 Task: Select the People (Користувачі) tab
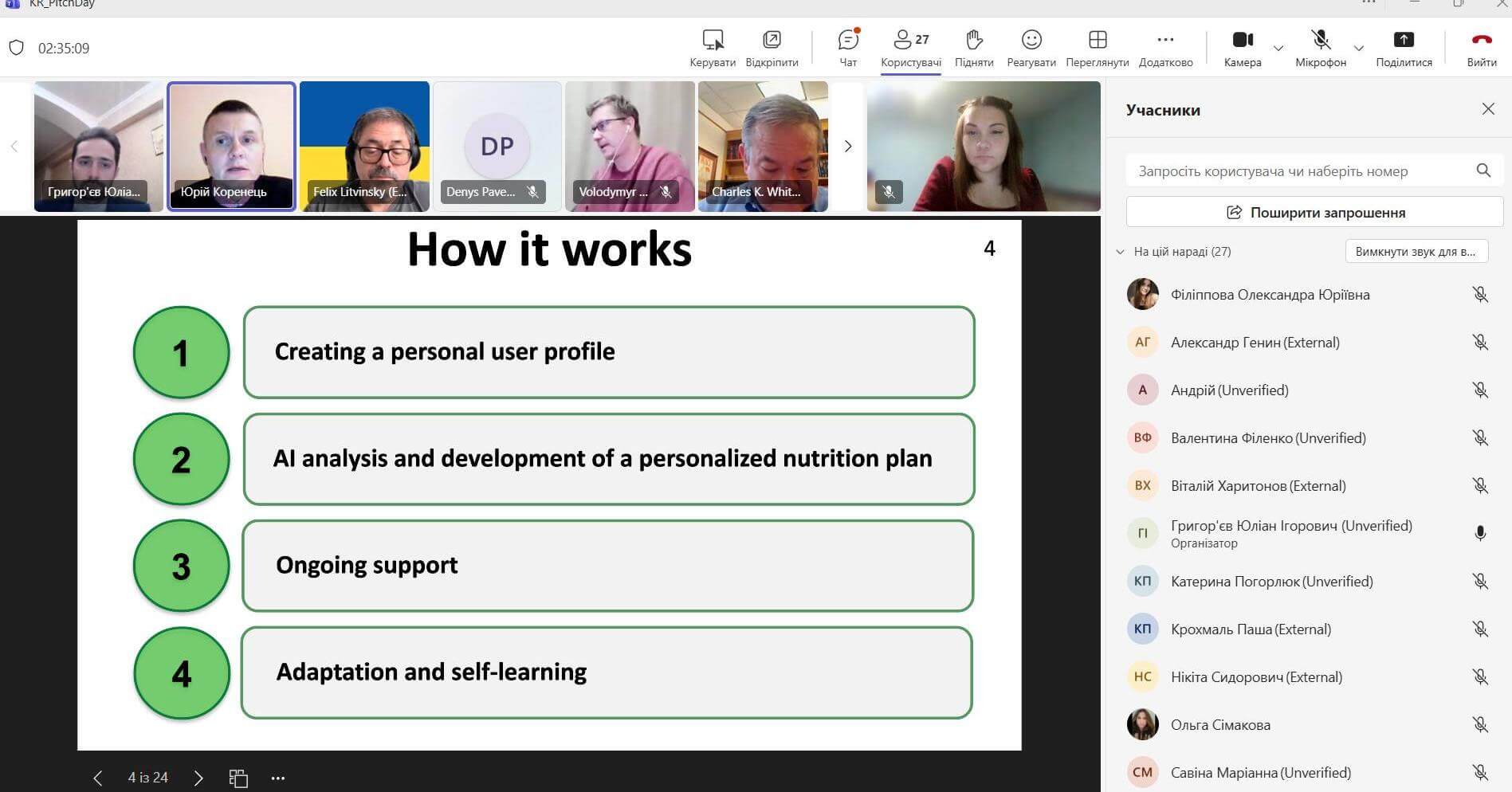(910, 48)
